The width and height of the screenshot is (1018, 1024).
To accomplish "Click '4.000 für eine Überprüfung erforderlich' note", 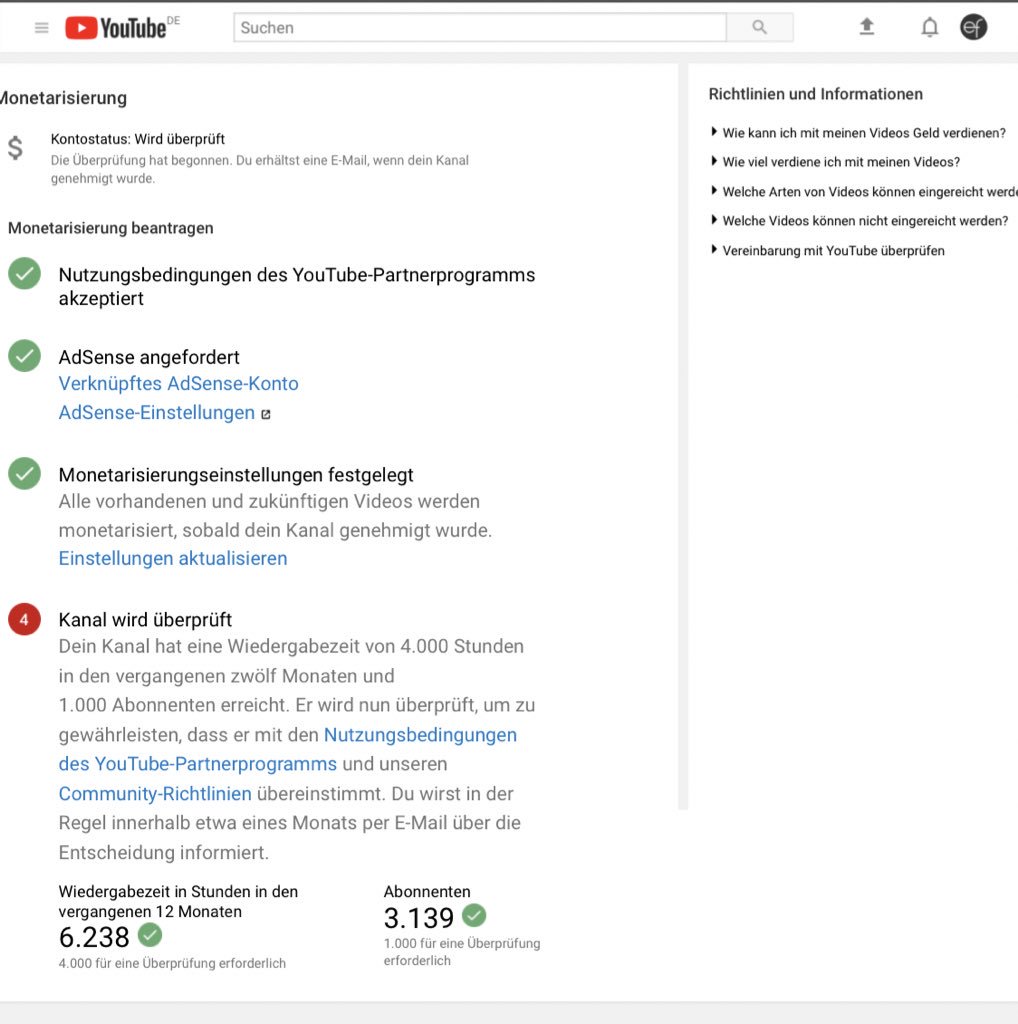I will pyautogui.click(x=172, y=963).
